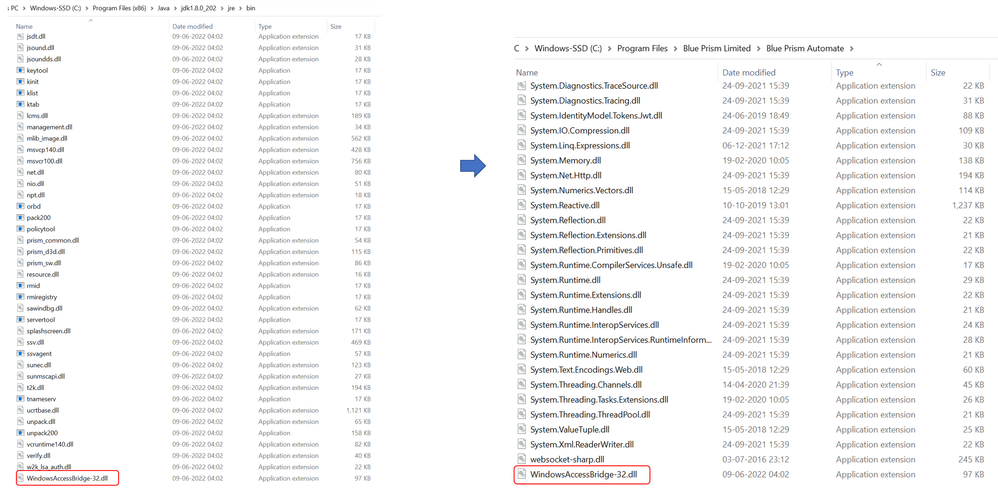Select System.Runtime.CompilerServices.Unsafe.dll file name
The height and width of the screenshot is (496, 998).
coord(611,265)
